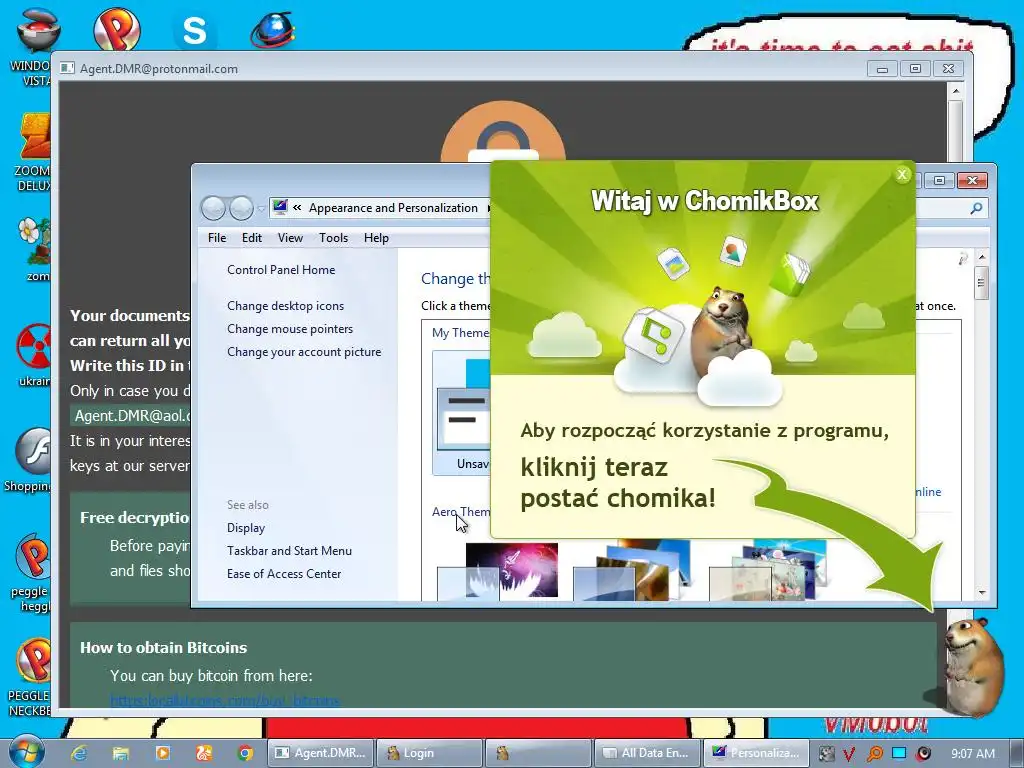Switch to unlabeled hamster taskbar button
1024x768 pixels.
tap(537, 753)
